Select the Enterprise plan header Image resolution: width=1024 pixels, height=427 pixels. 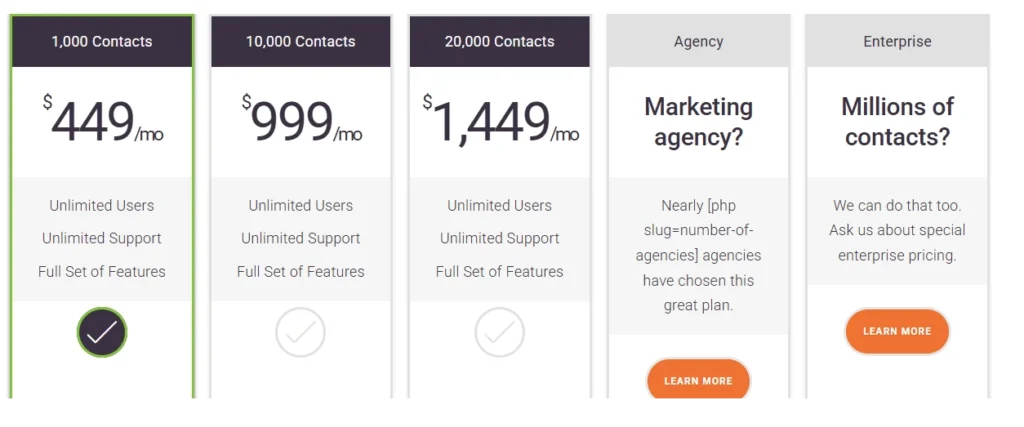(x=897, y=42)
